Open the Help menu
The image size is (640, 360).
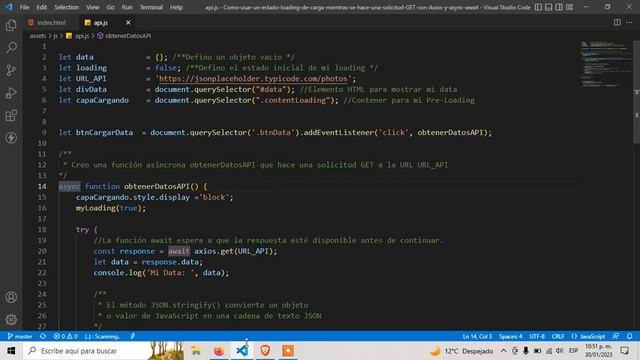pos(176,7)
